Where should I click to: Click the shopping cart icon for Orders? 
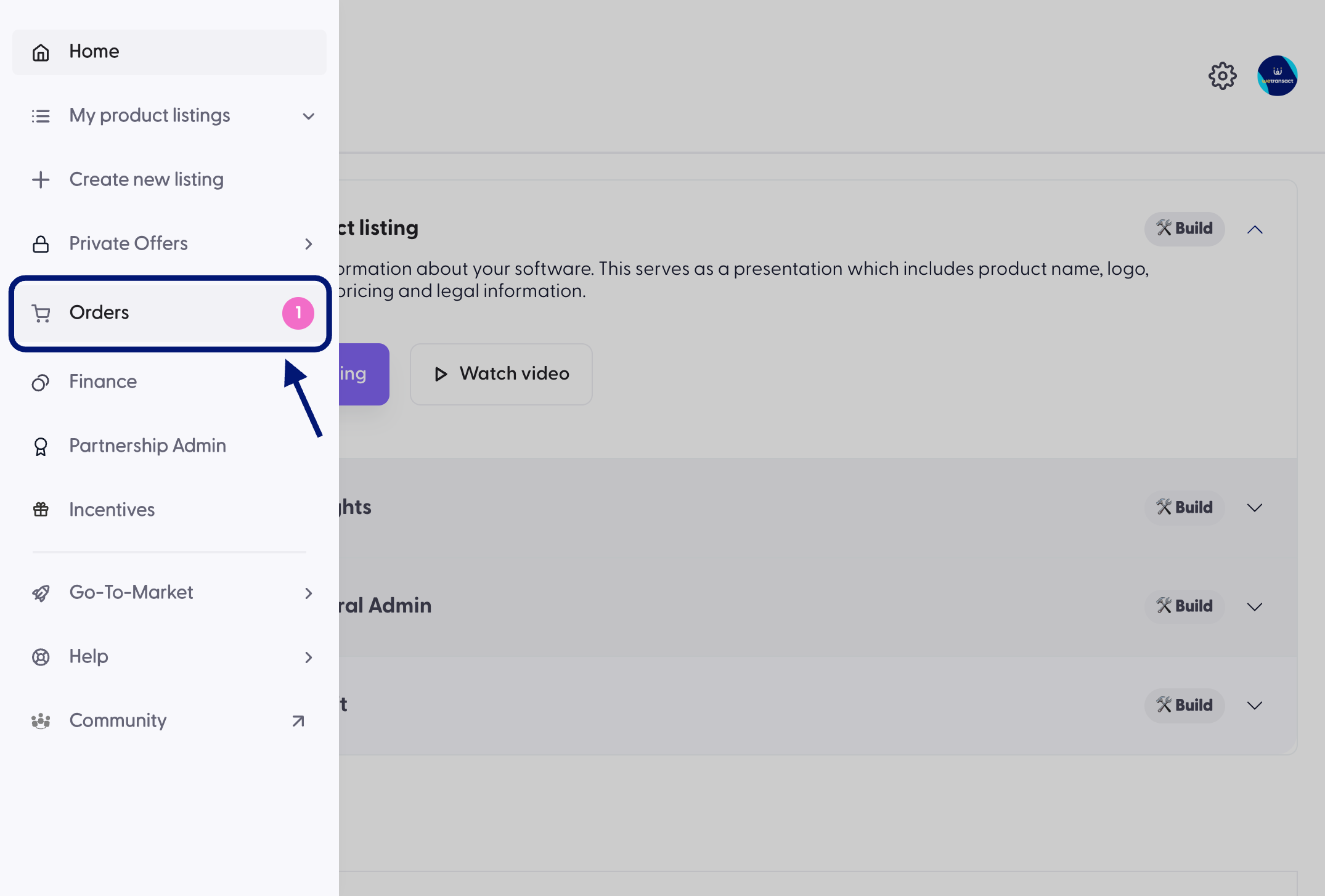tap(41, 314)
